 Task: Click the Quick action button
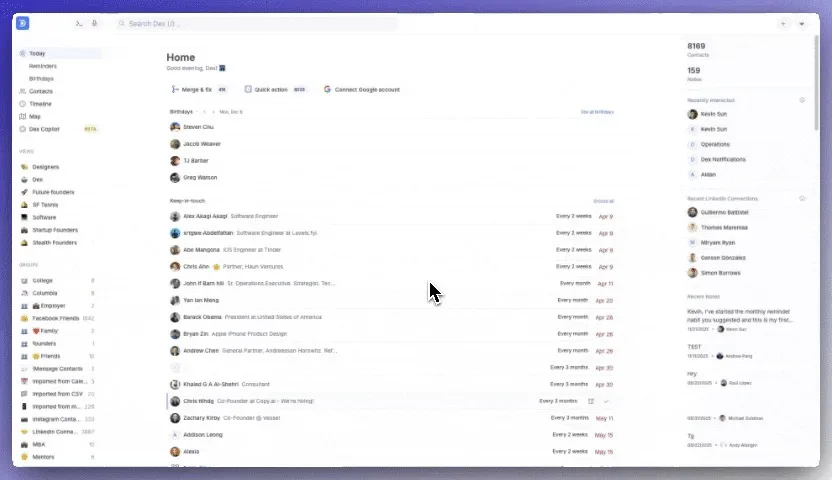275,90
